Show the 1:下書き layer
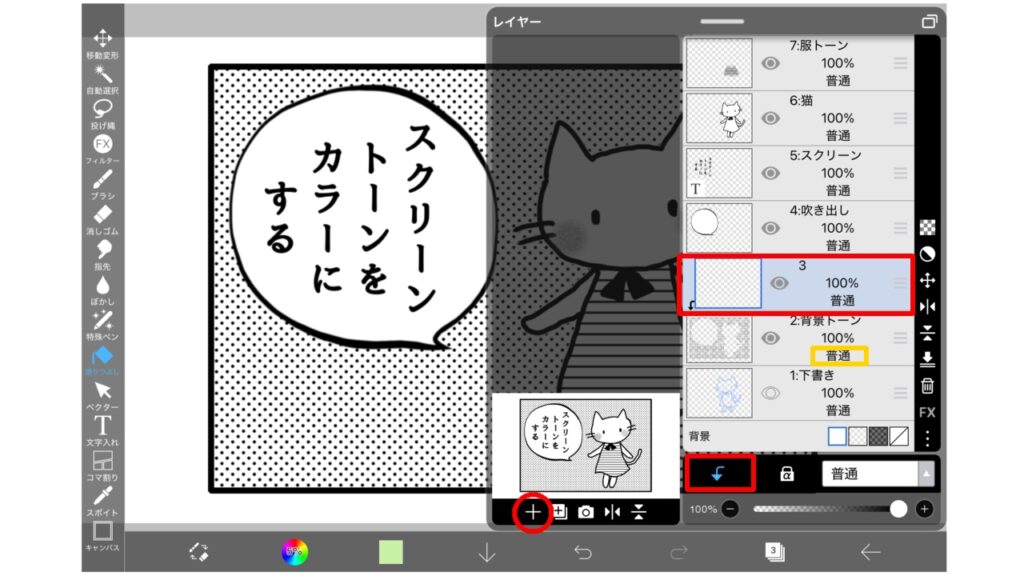This screenshot has height=576, width=1024. [770, 393]
